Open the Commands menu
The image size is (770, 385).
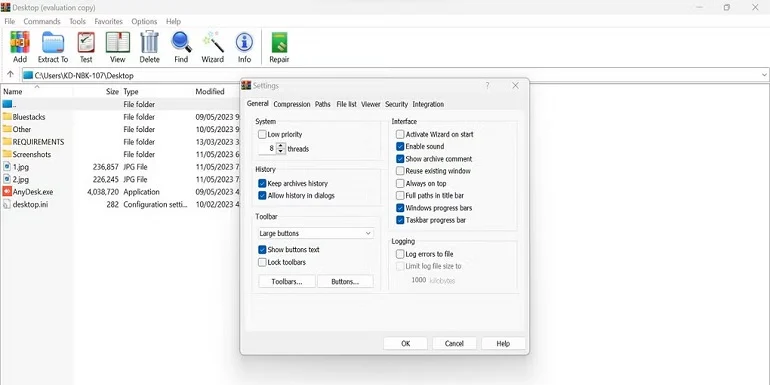[x=42, y=22]
